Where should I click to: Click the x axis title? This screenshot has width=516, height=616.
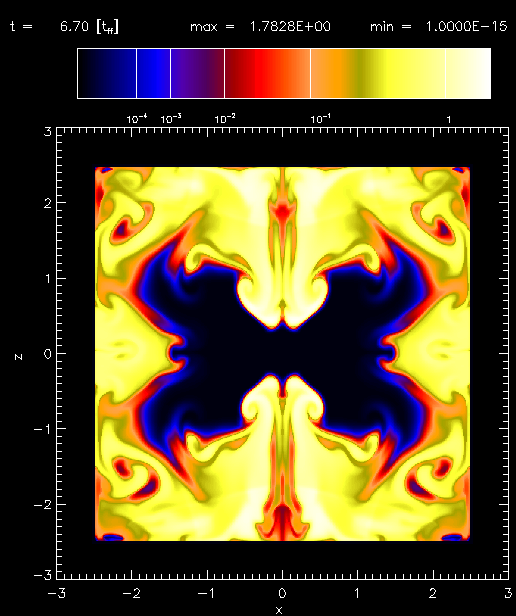click(279, 610)
